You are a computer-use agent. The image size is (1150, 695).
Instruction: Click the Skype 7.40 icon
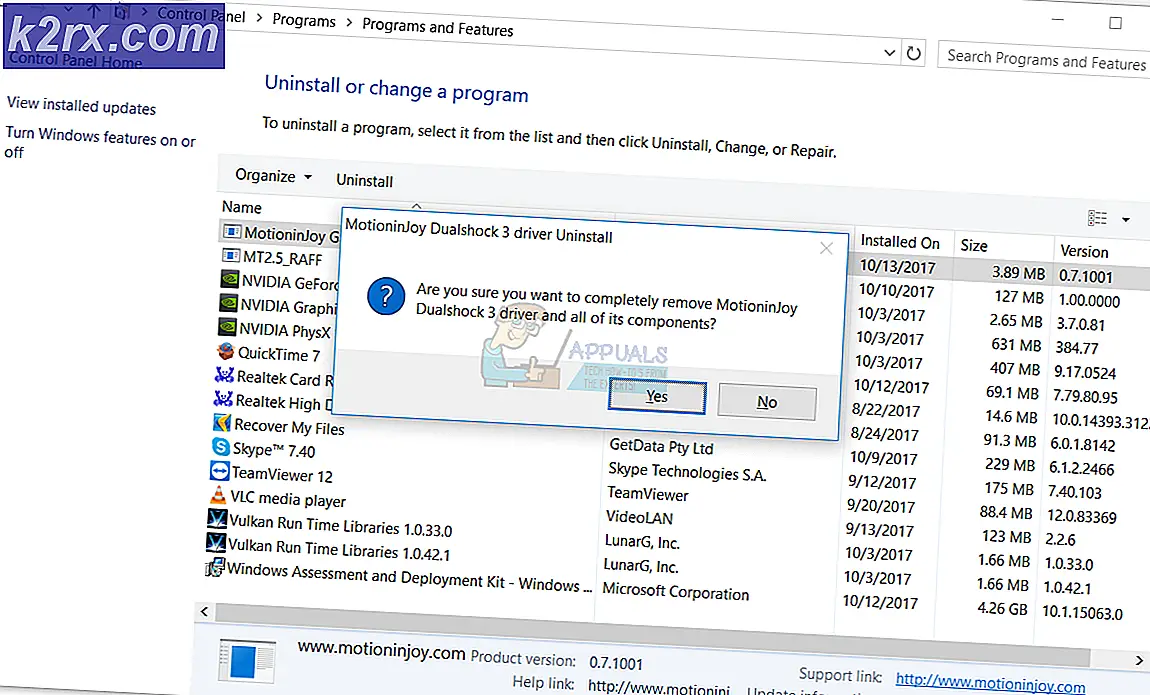coord(220,446)
